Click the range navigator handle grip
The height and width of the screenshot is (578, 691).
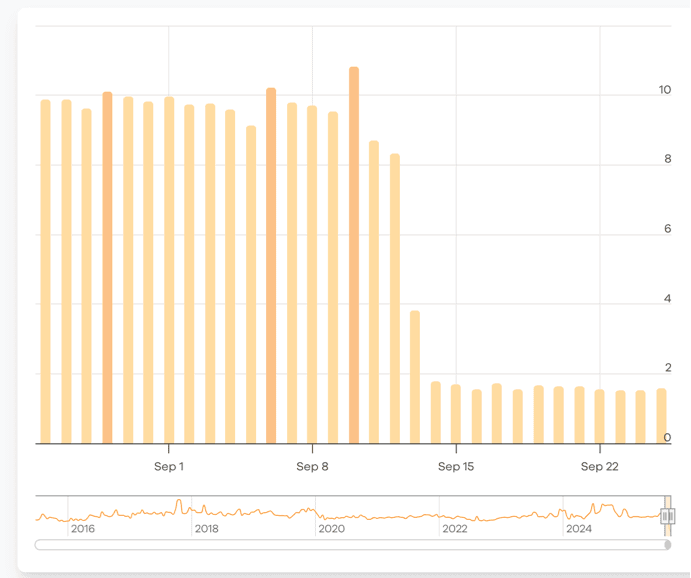(x=668, y=516)
